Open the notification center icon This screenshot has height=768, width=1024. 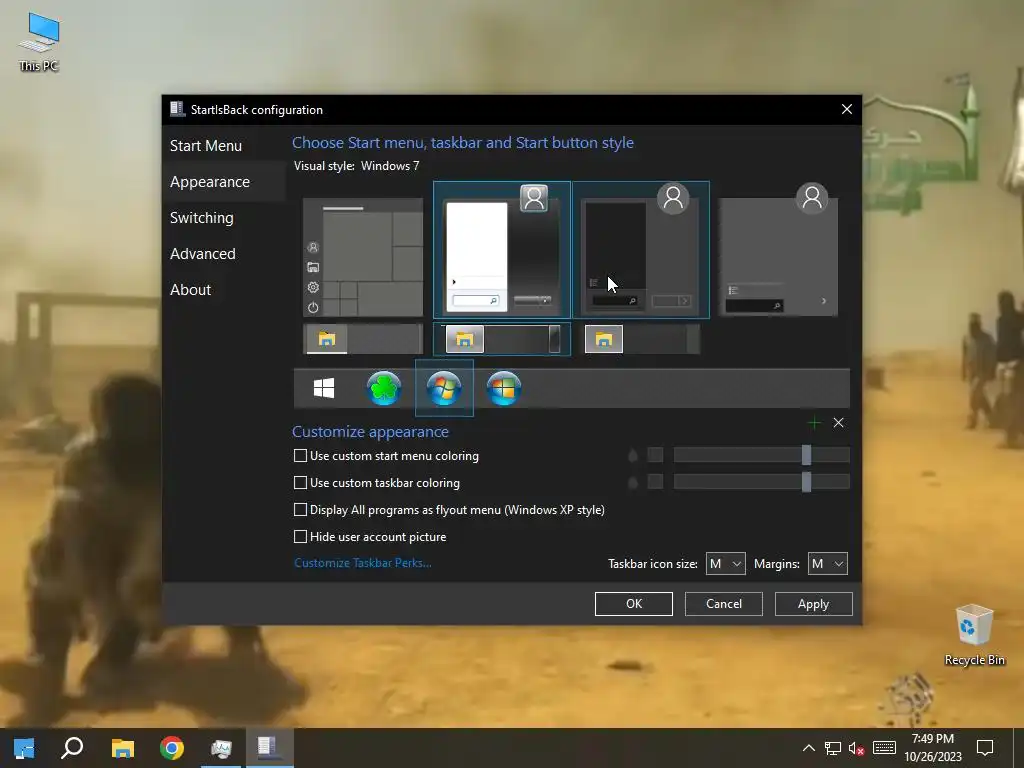[985, 748]
